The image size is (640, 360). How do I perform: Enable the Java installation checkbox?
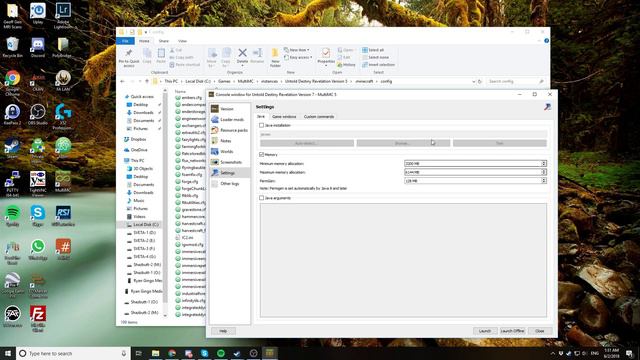(x=262, y=125)
